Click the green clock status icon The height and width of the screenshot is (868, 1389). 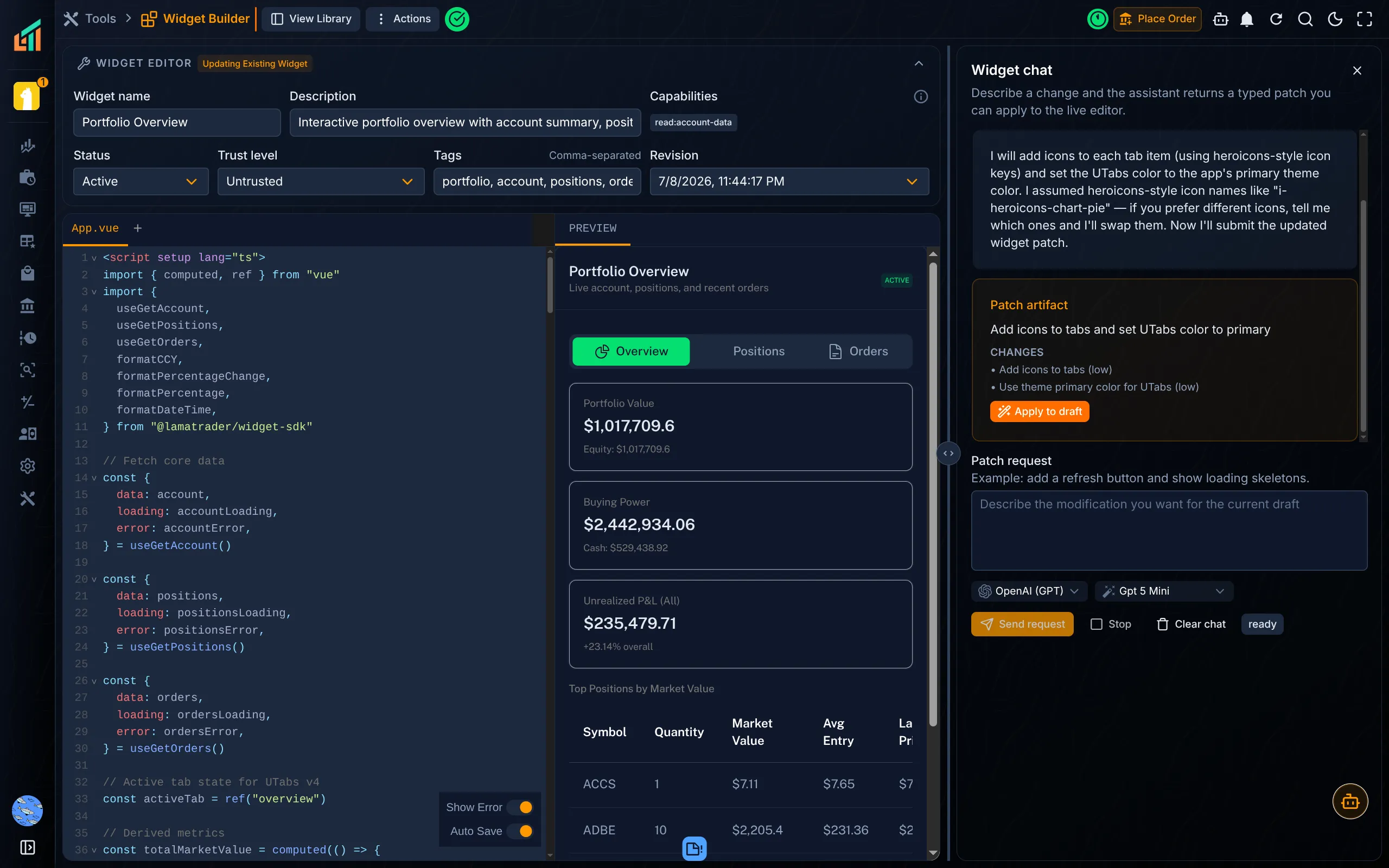[1098, 19]
